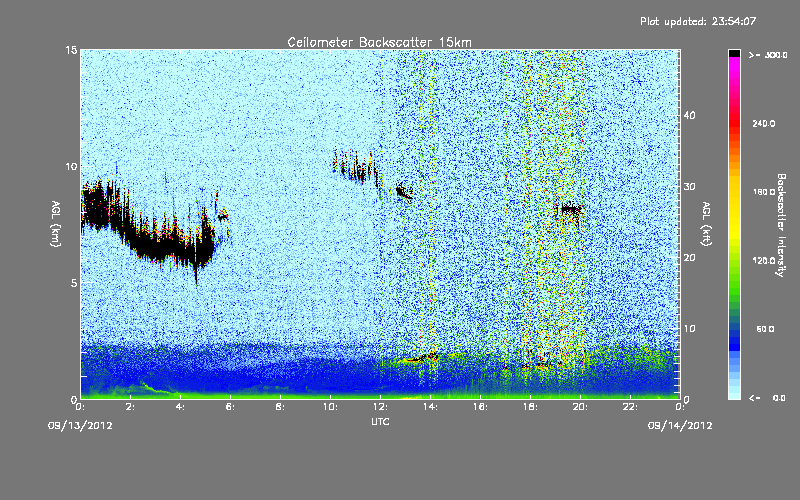Click the 30 kft tick label

689,186
